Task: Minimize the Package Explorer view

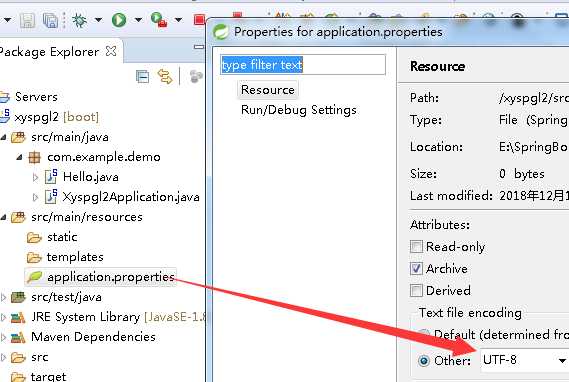Action: click(199, 47)
